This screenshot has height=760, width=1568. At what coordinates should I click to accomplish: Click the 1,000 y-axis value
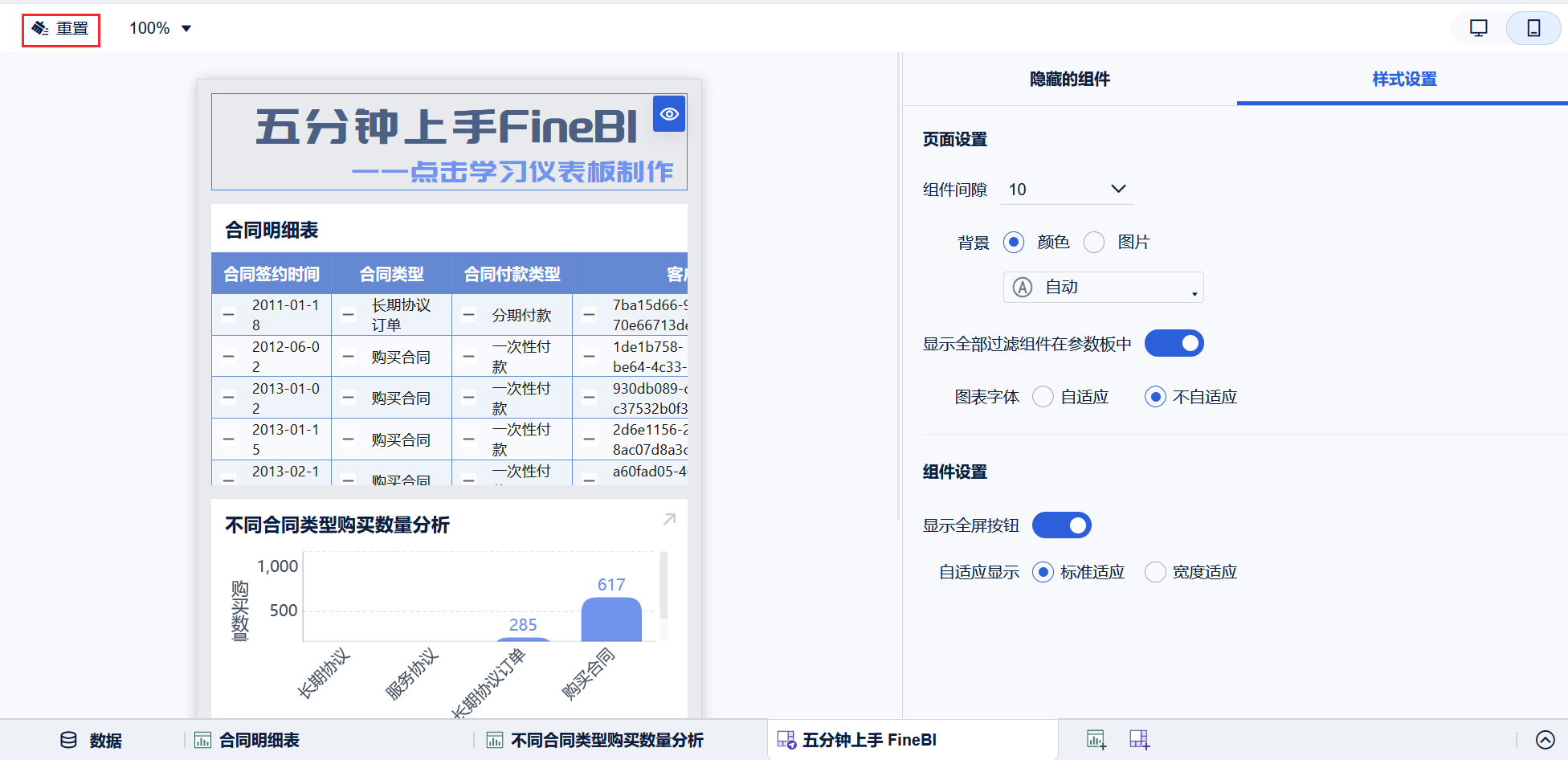[277, 566]
